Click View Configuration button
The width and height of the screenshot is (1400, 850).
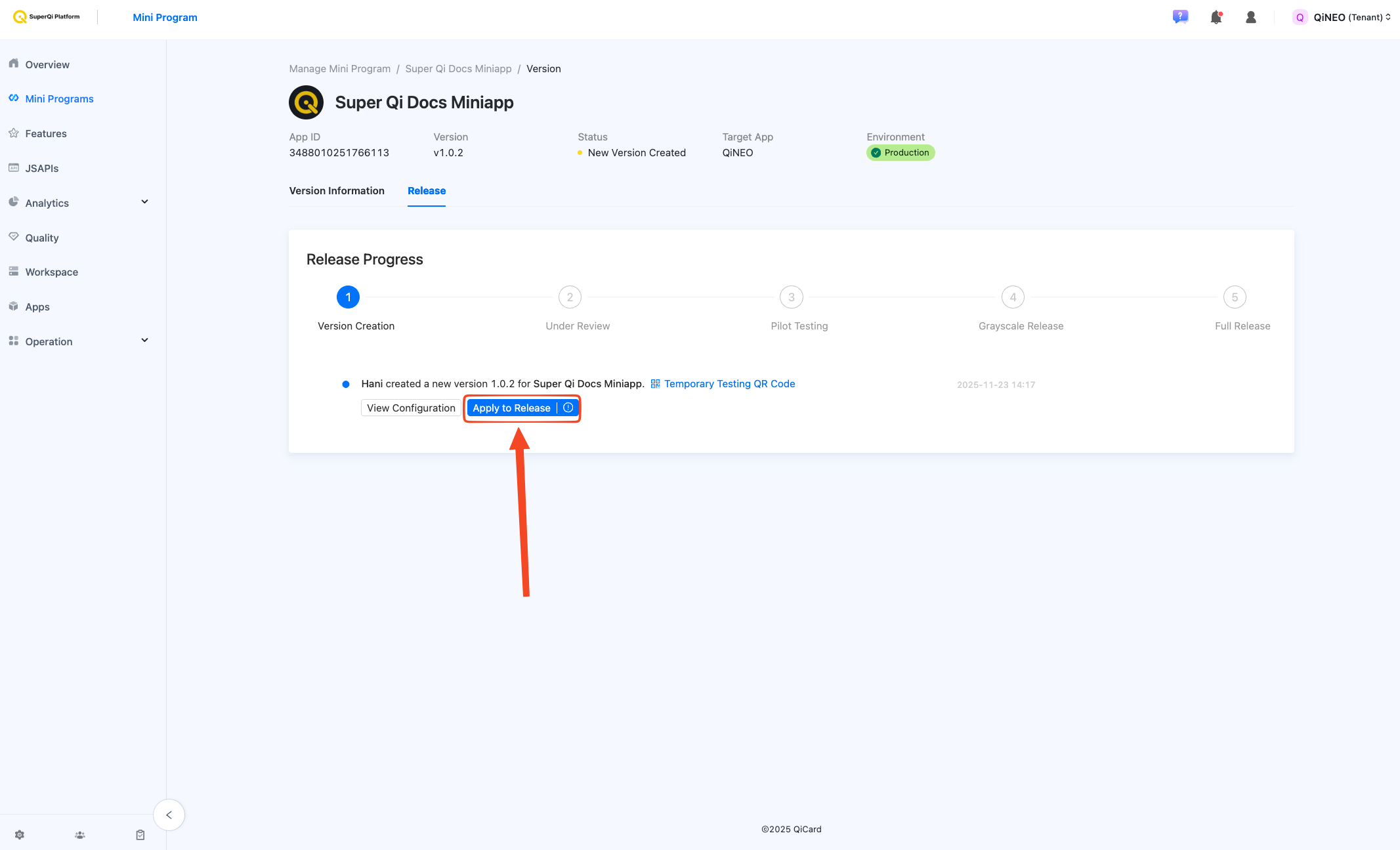tap(411, 408)
